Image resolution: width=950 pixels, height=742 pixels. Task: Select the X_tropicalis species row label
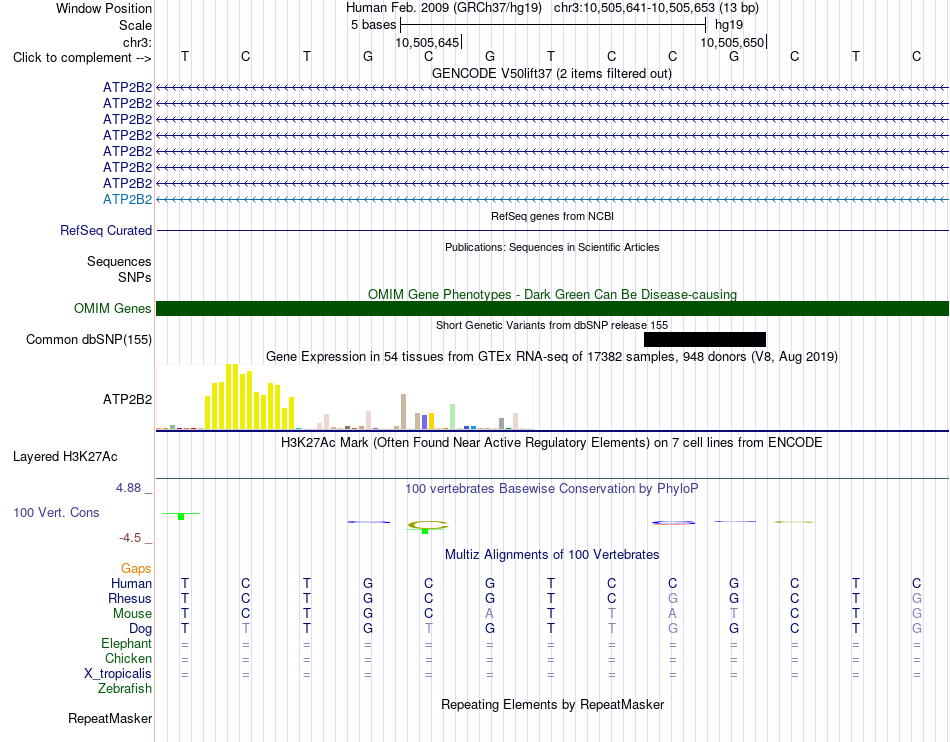point(118,674)
